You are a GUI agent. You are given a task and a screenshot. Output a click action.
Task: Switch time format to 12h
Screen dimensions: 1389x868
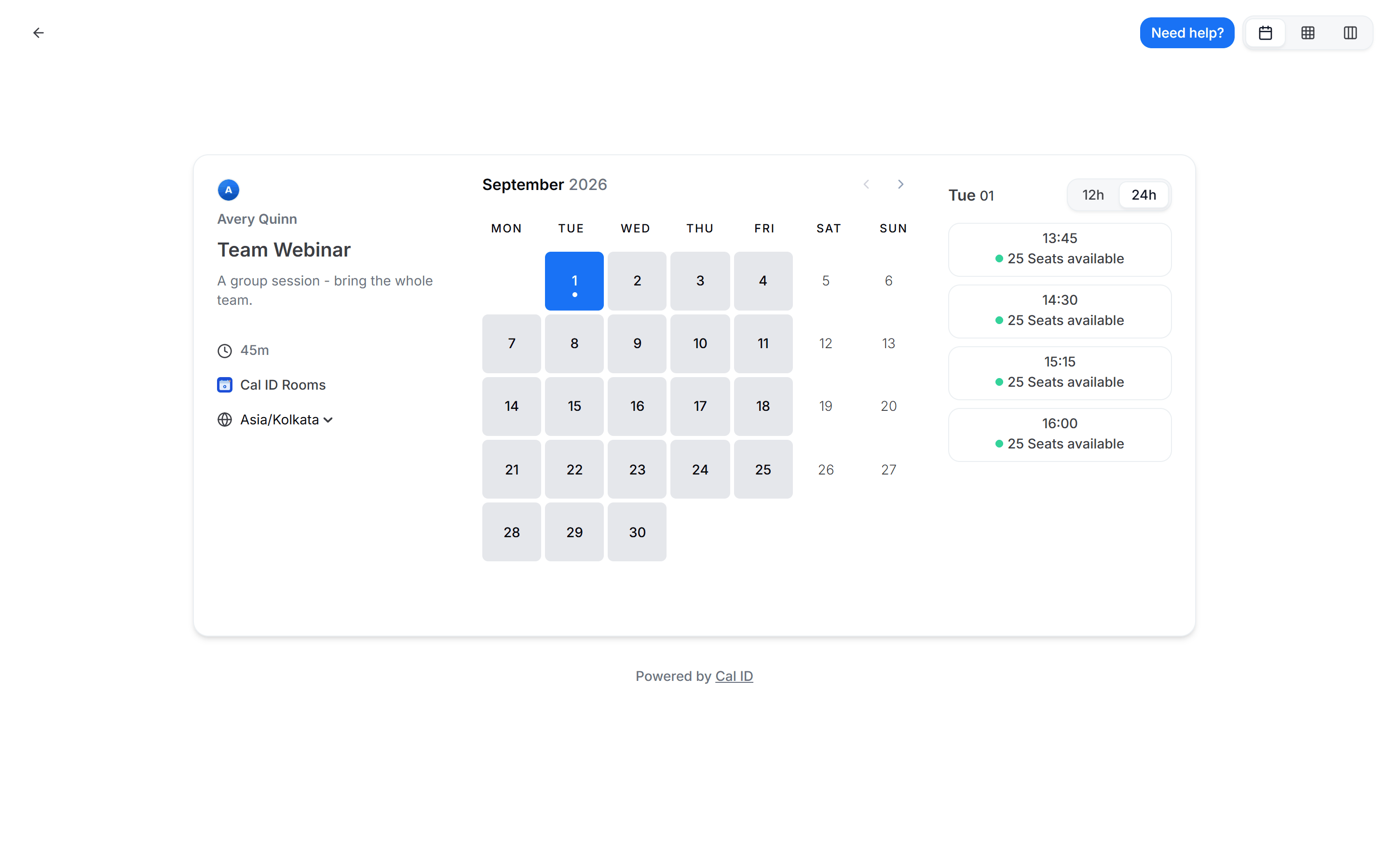pos(1093,195)
